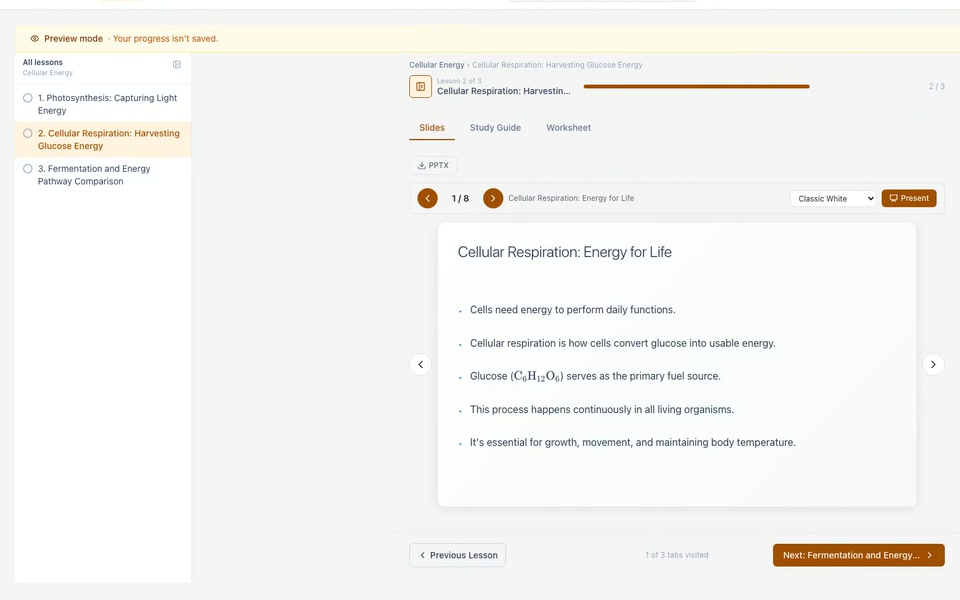The height and width of the screenshot is (600, 960).
Task: Collapse the All lessons sidebar panel icon
Action: [x=177, y=64]
